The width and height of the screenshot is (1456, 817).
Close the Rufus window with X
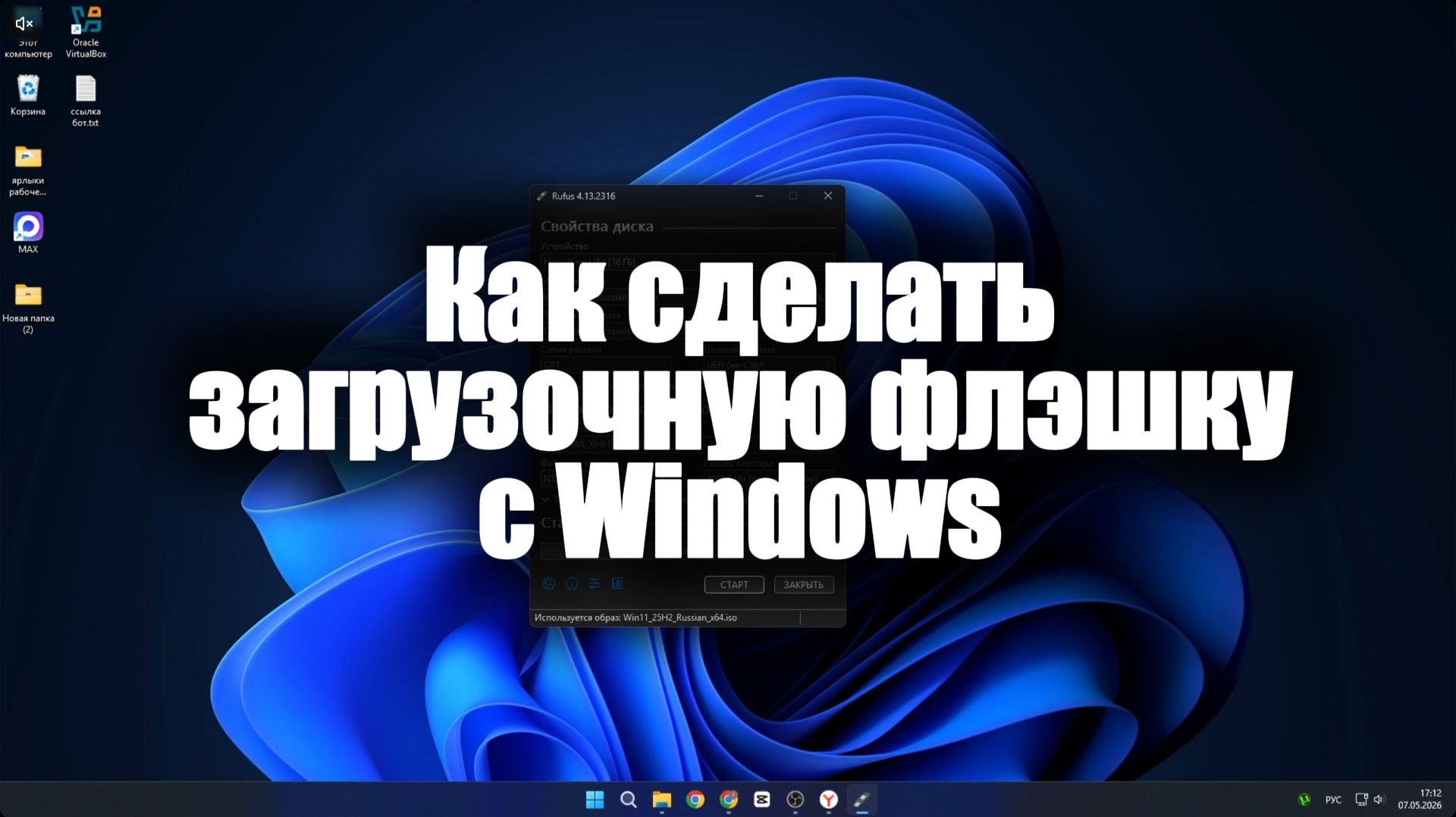[x=828, y=196]
